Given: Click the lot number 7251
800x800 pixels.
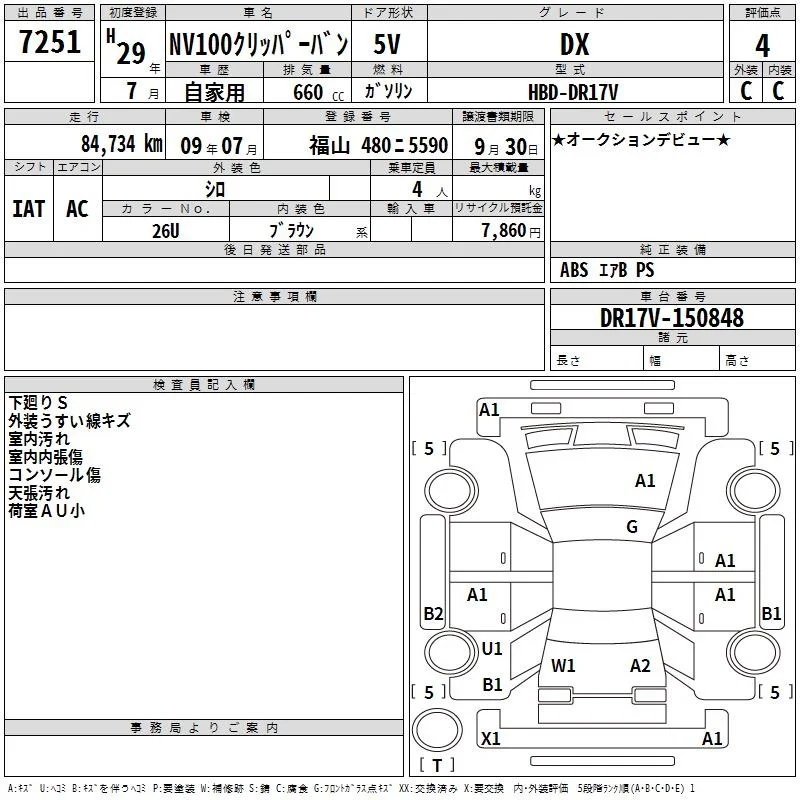Looking at the screenshot, I should (x=49, y=42).
